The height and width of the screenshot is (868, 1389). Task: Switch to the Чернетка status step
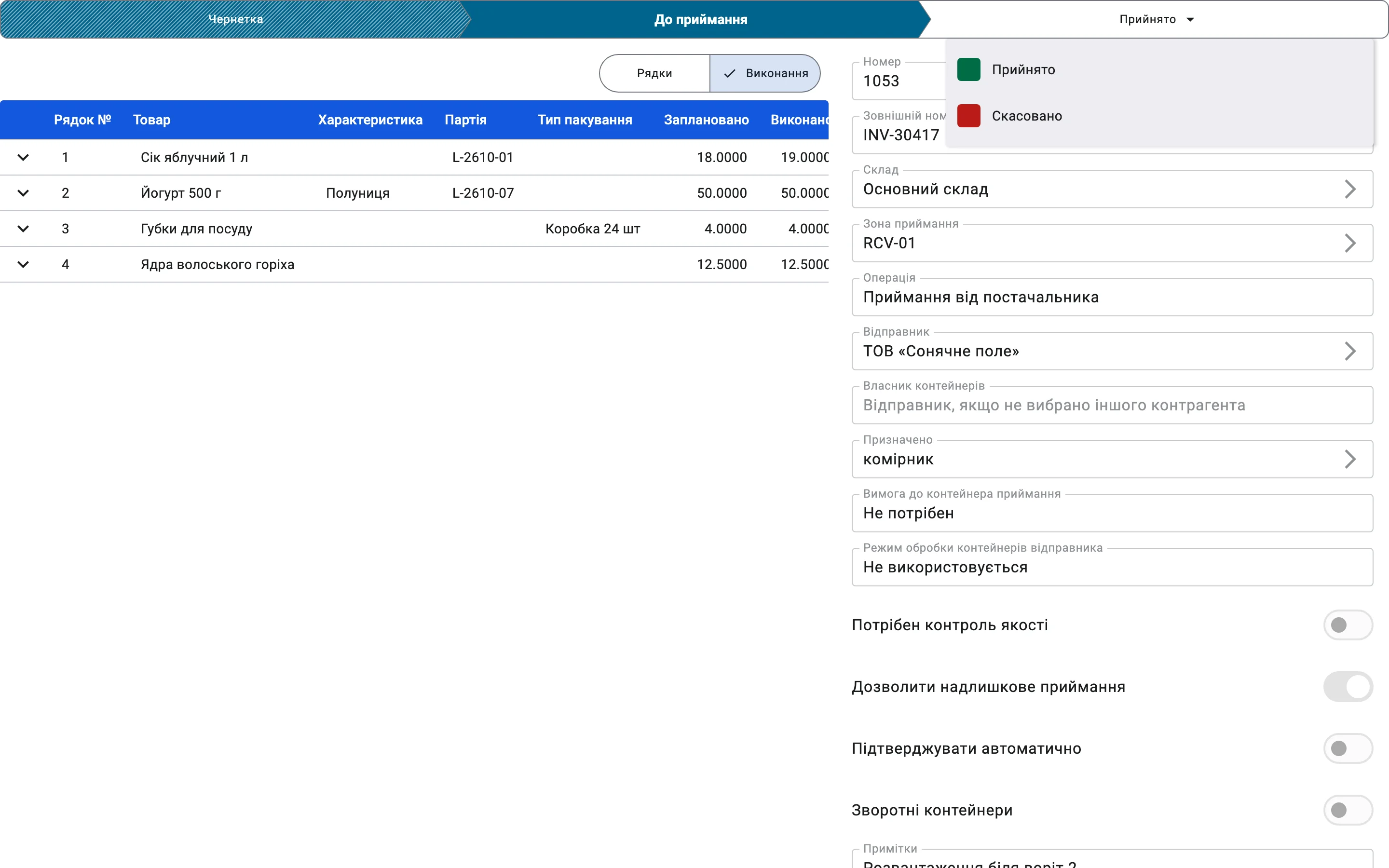tap(235, 19)
